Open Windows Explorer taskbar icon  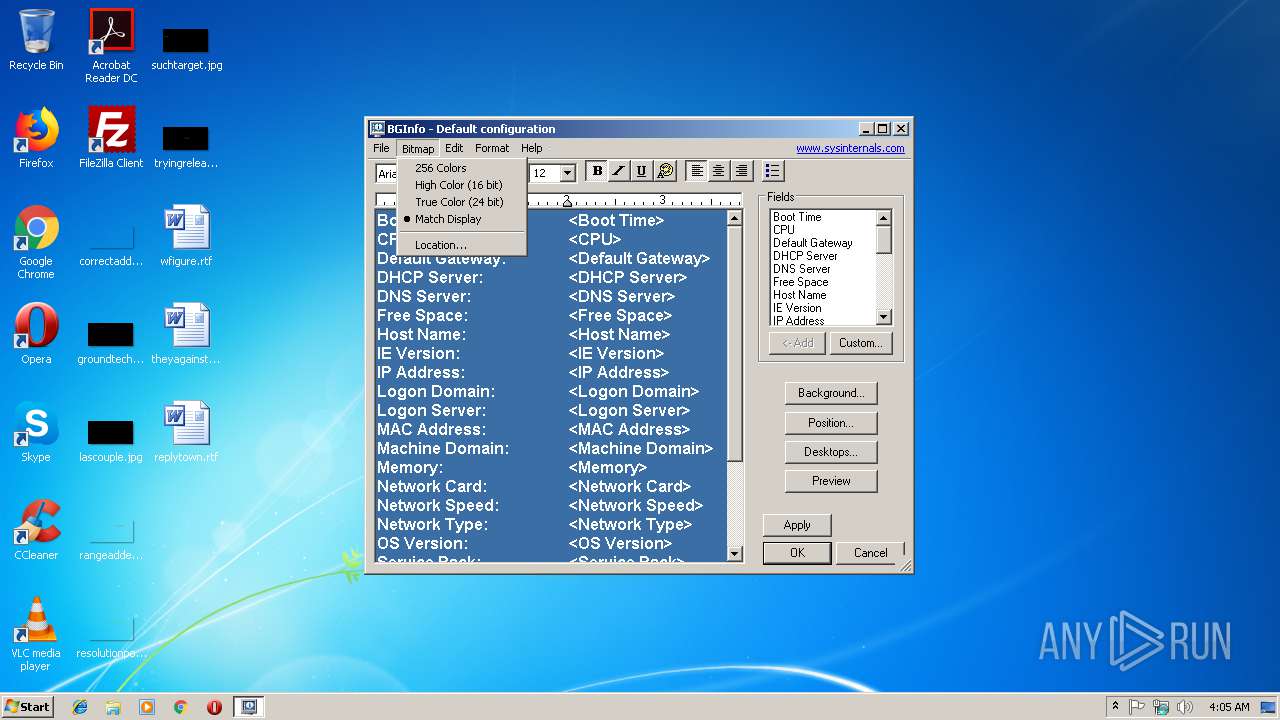pos(113,707)
